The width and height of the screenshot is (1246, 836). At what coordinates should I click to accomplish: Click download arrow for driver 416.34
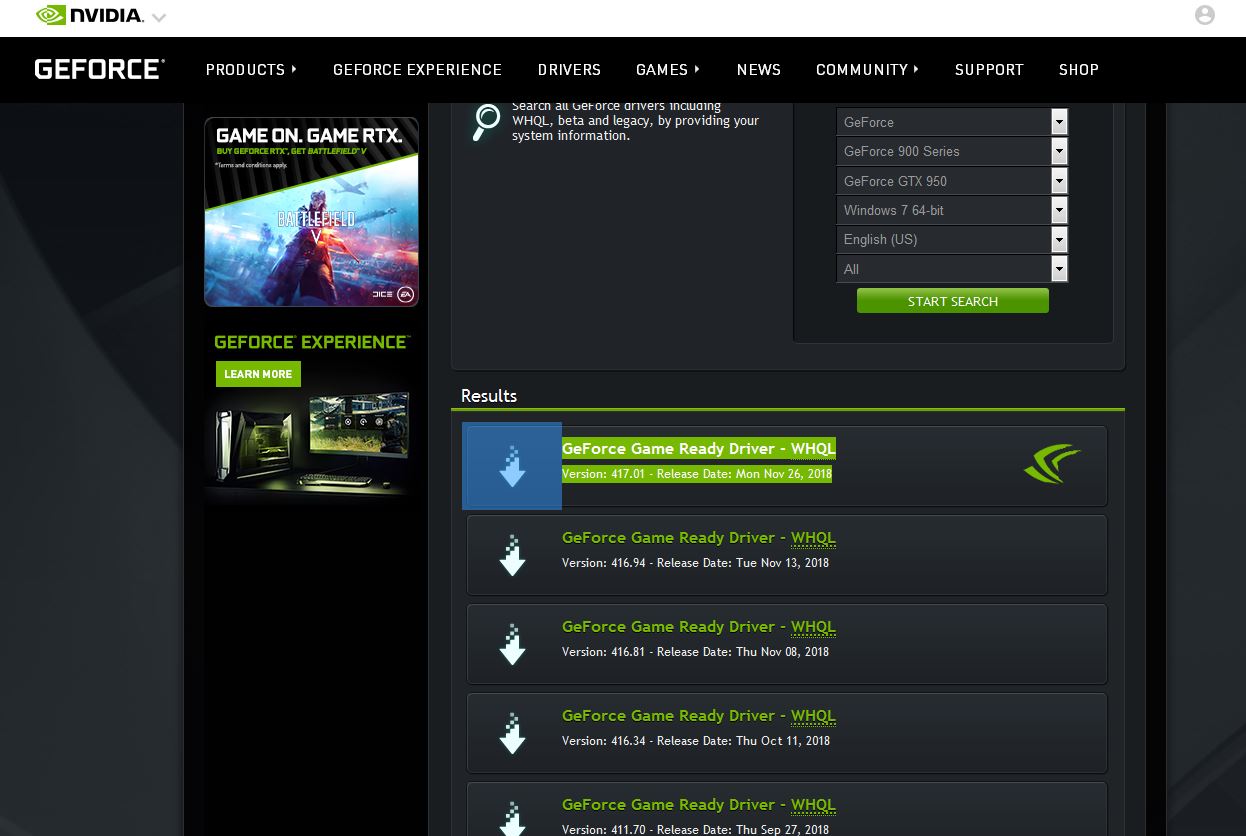click(512, 733)
